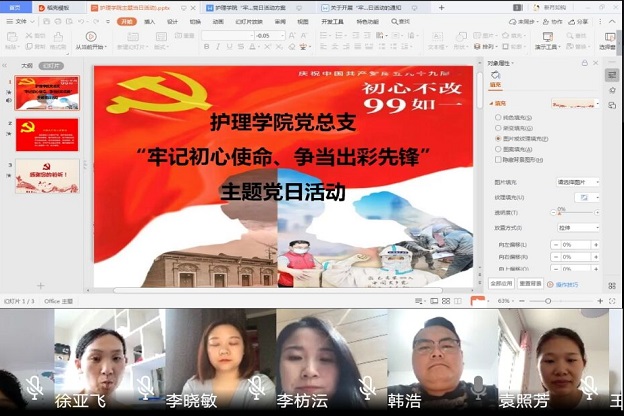Click 韩浩's microphone icon

coord(368,387)
